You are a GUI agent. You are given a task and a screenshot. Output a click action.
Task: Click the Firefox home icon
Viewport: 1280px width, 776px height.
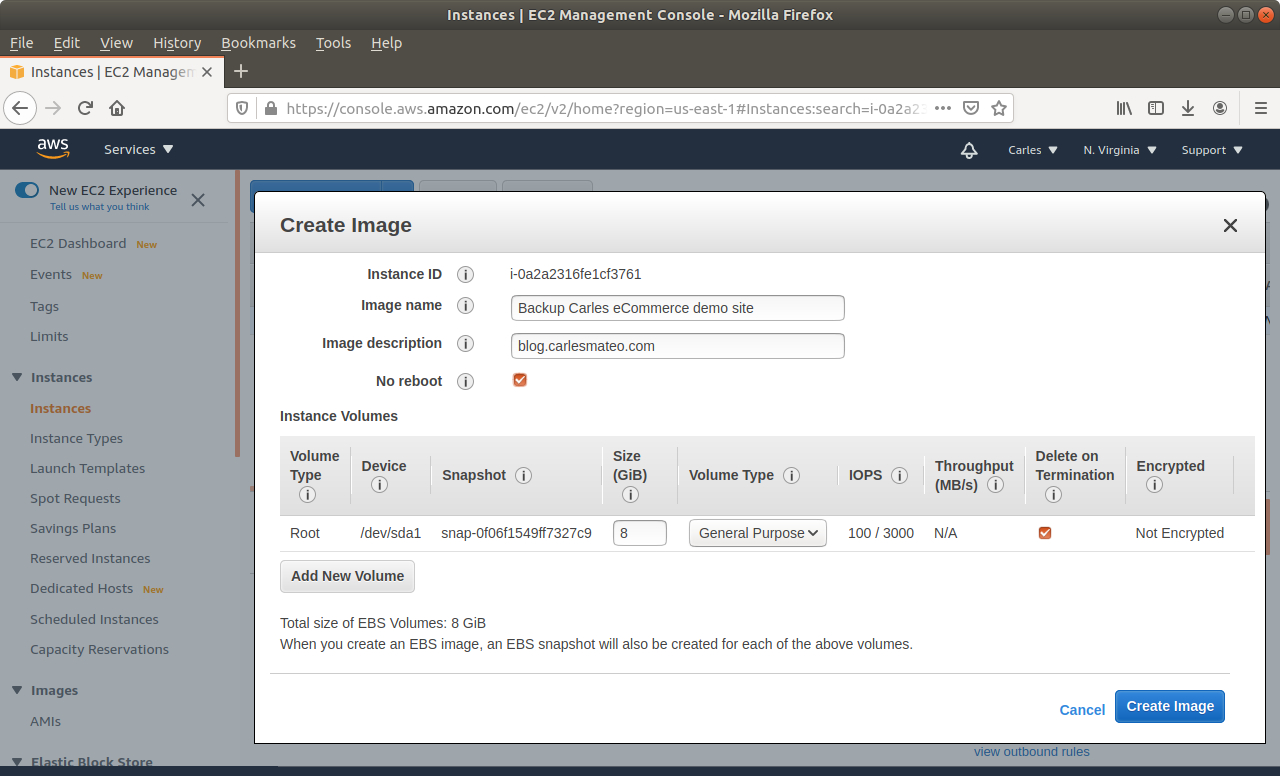pyautogui.click(x=117, y=108)
